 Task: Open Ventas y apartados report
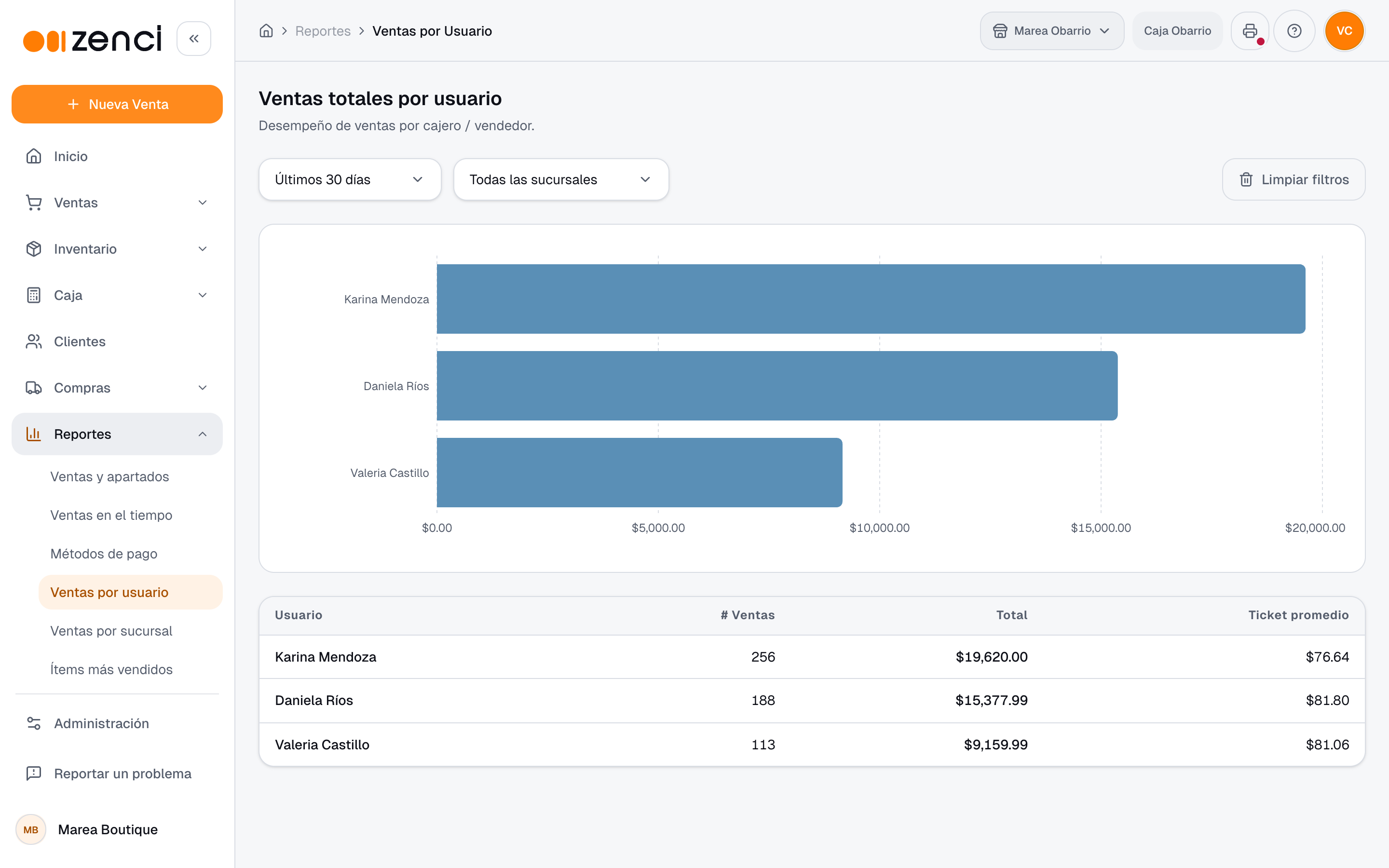coord(109,476)
